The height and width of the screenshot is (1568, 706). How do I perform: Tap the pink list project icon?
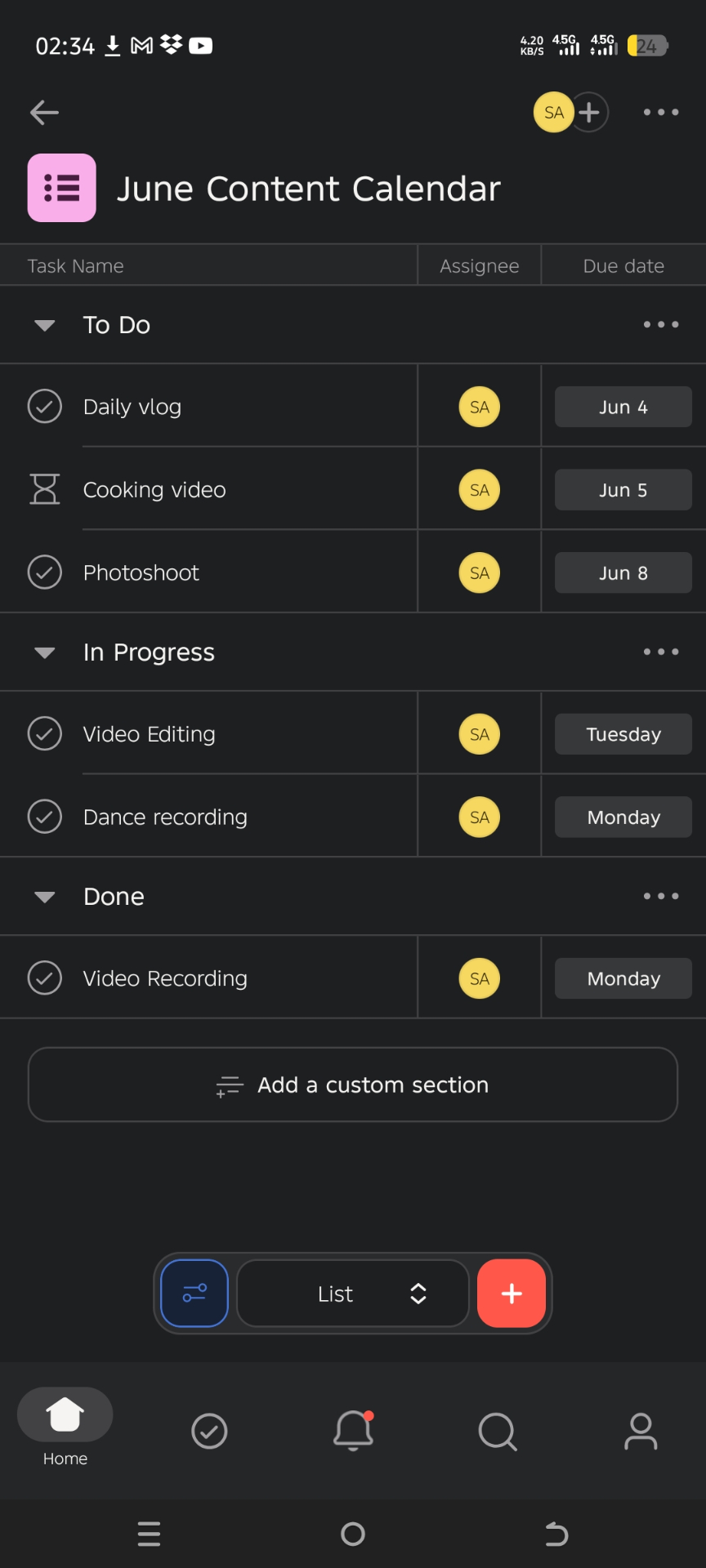click(62, 188)
